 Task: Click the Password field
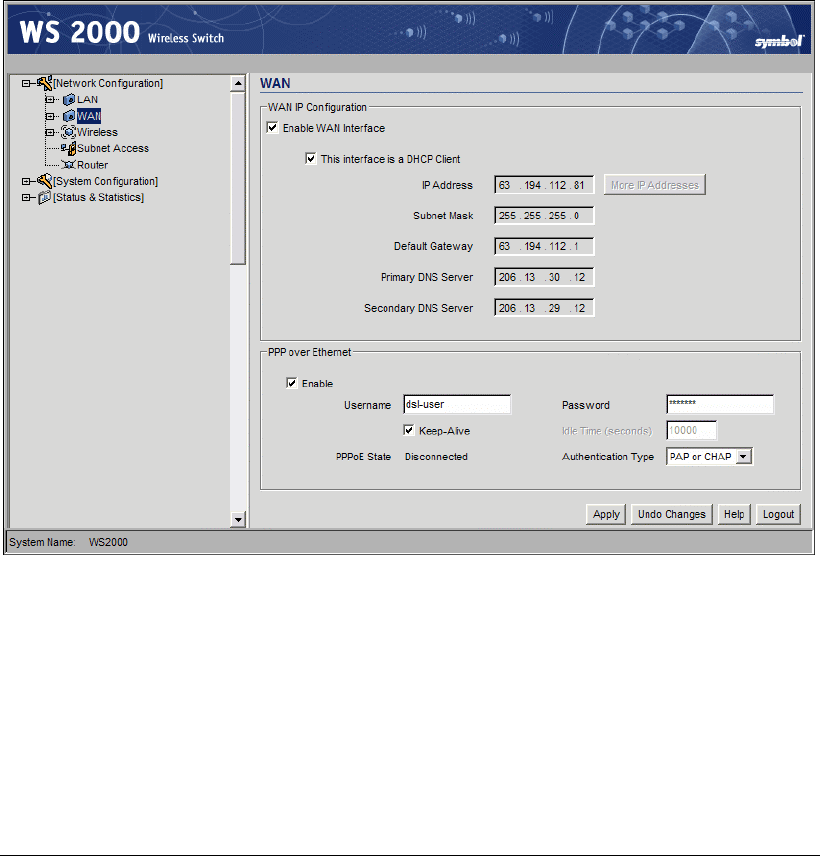[720, 405]
